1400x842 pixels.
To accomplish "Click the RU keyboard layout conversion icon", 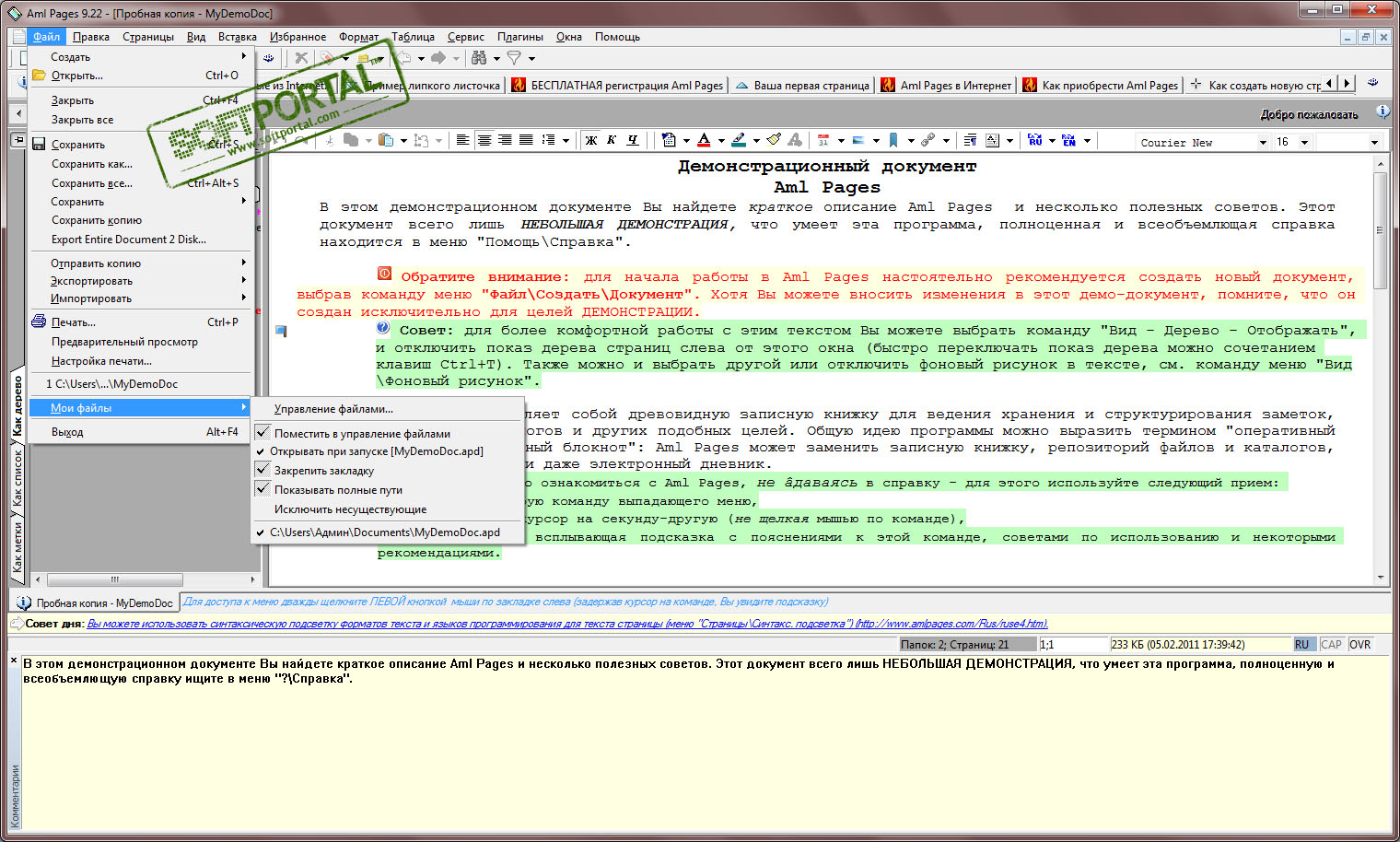I will click(1035, 140).
